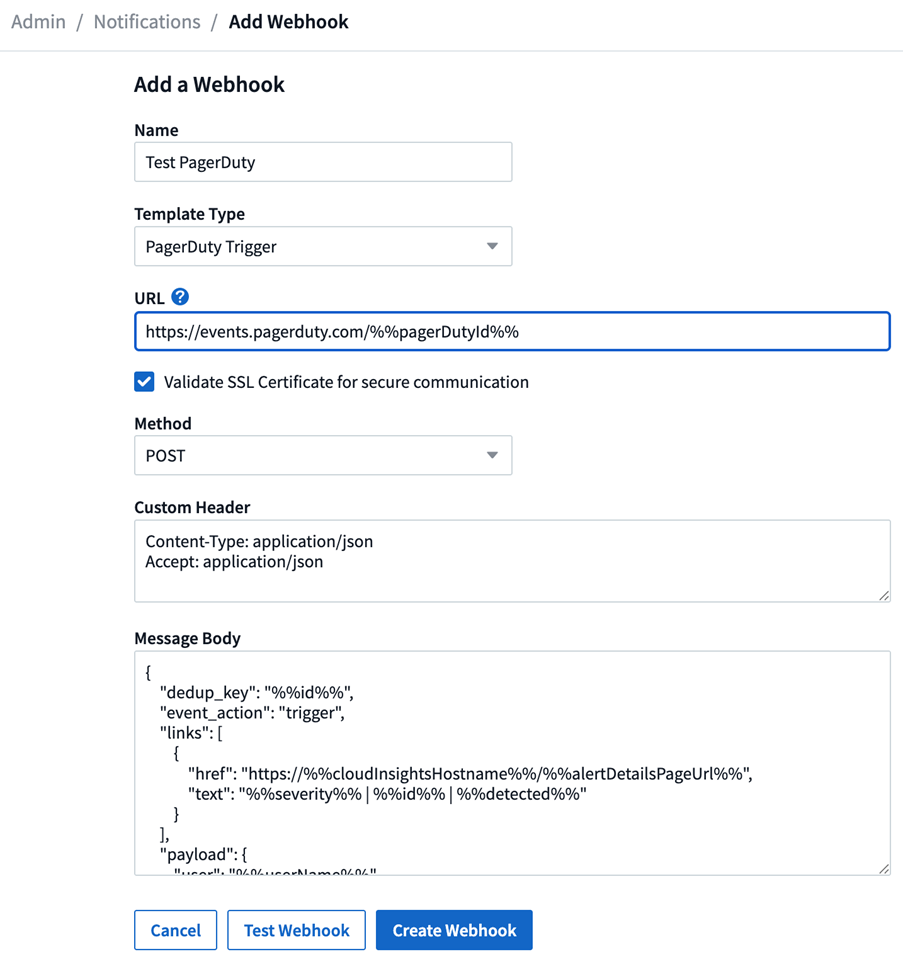
Task: Navigate to the Notifications breadcrumb
Action: pyautogui.click(x=147, y=22)
